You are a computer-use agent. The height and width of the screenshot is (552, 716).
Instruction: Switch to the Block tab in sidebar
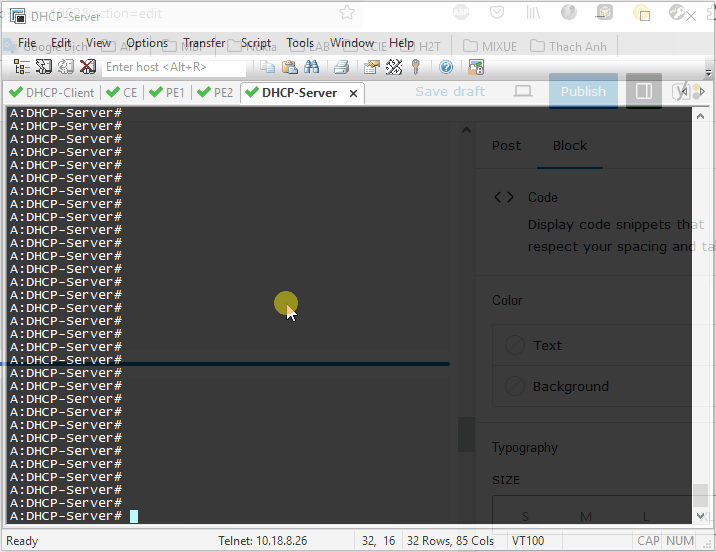[570, 146]
